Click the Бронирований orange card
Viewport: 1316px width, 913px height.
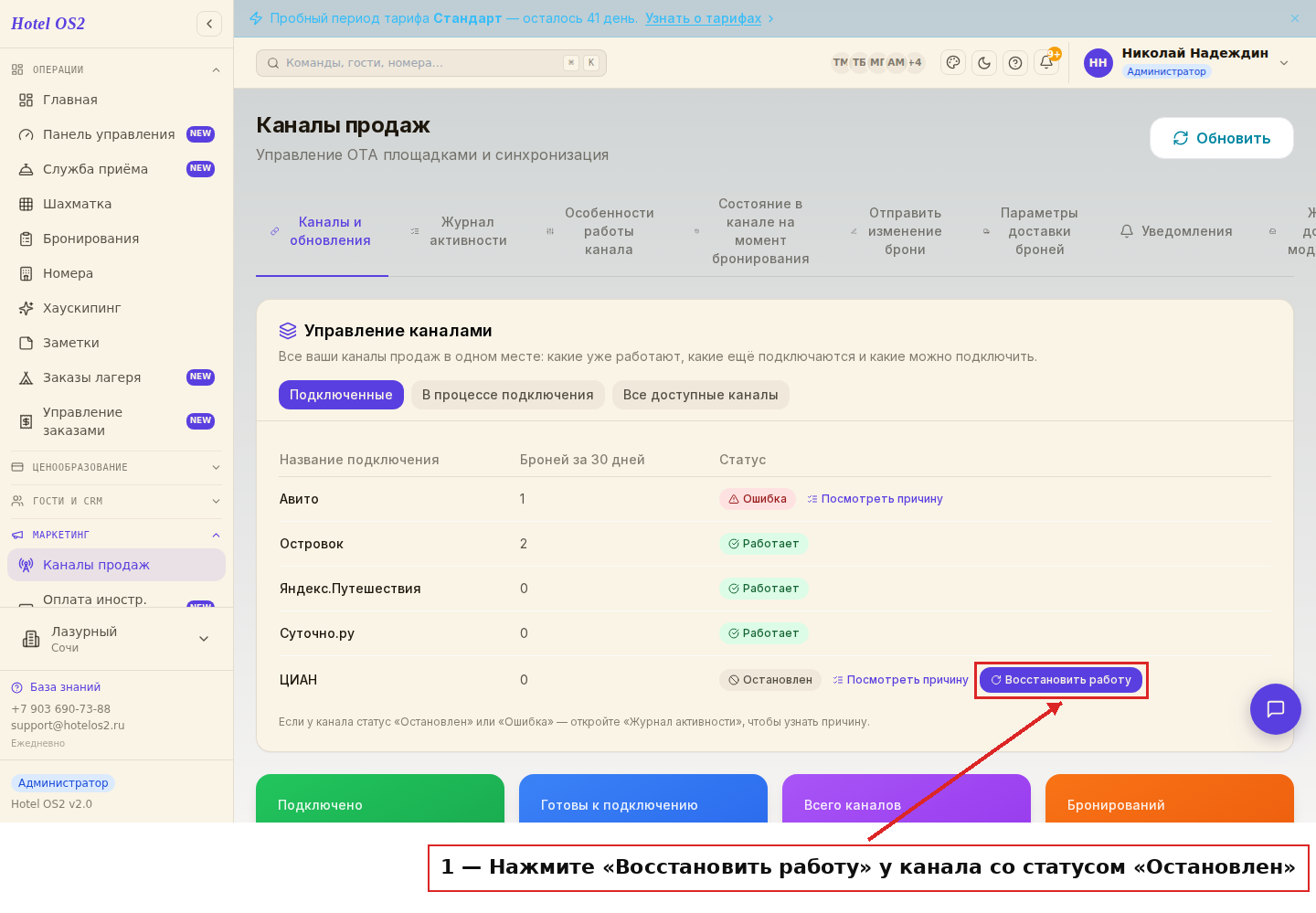tap(1170, 799)
